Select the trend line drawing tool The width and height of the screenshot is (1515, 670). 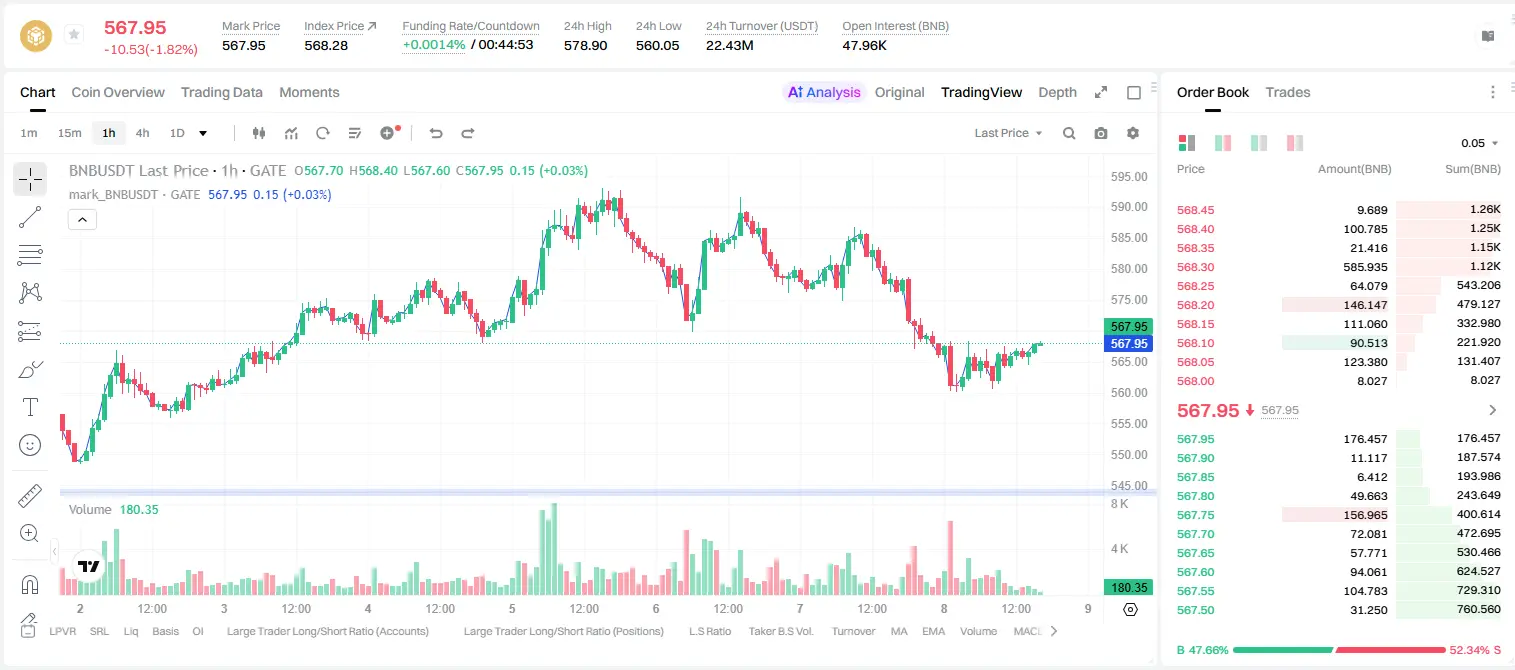[x=30, y=217]
